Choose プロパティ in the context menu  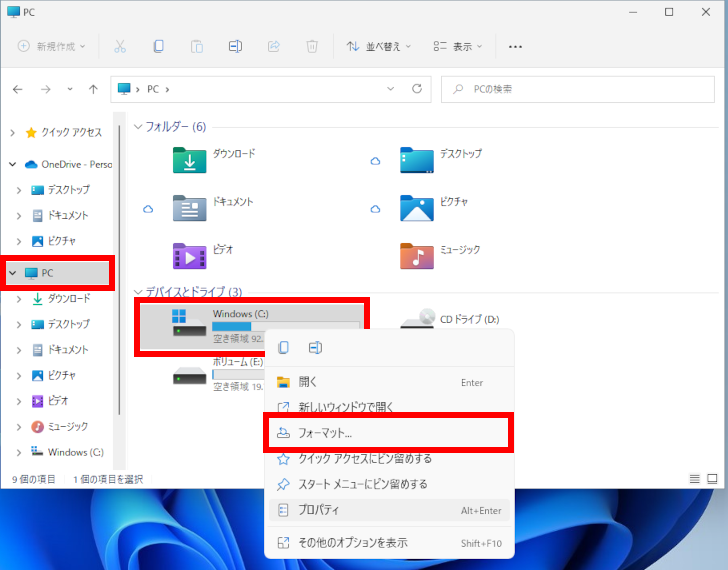(x=389, y=510)
